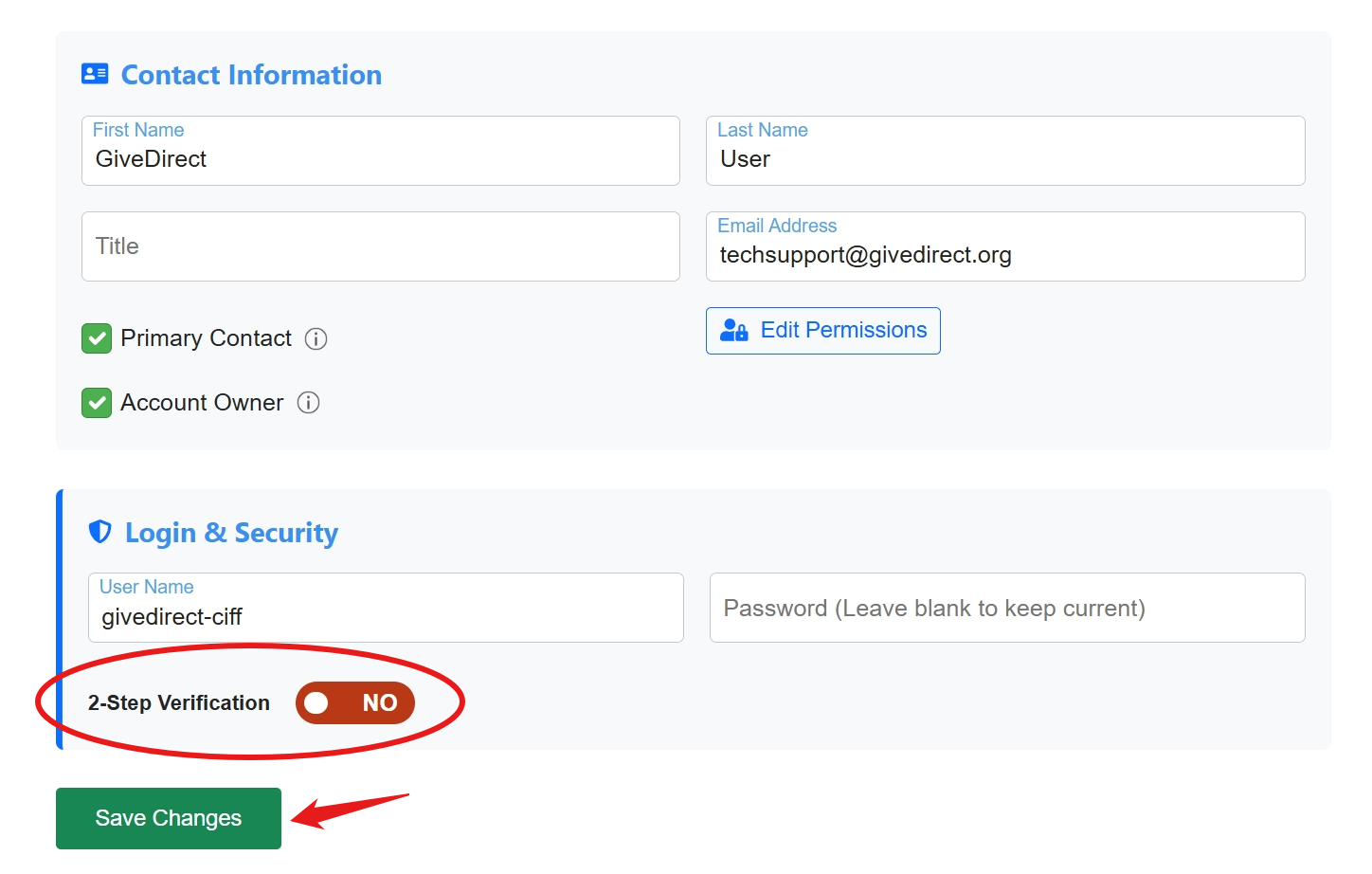1372x874 pixels.
Task: Uncheck the Account Owner checkbox
Action: [97, 403]
